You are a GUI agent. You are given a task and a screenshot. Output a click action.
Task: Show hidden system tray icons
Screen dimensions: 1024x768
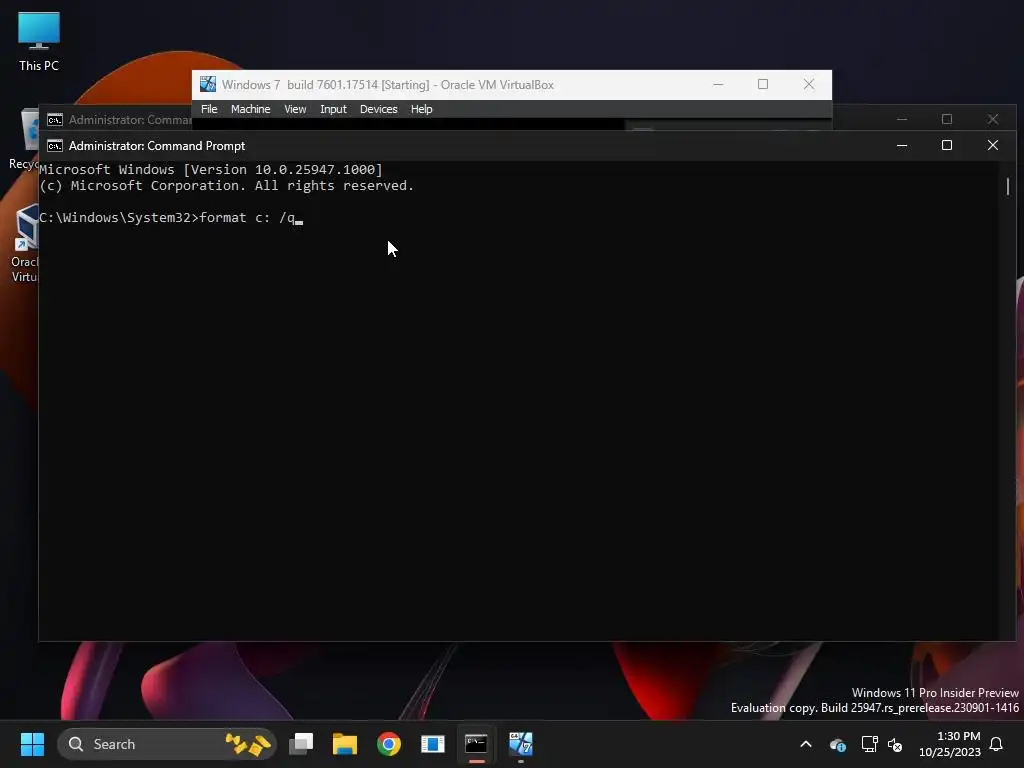806,744
